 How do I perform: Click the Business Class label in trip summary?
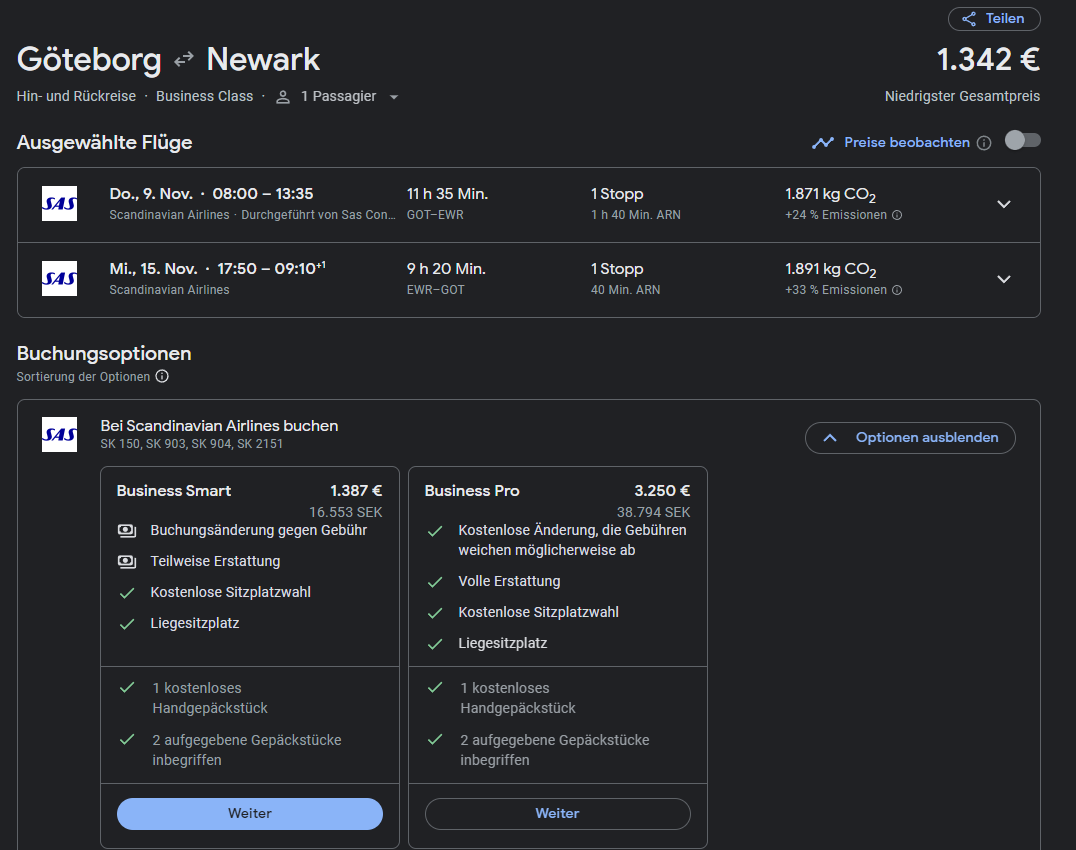pyautogui.click(x=205, y=97)
